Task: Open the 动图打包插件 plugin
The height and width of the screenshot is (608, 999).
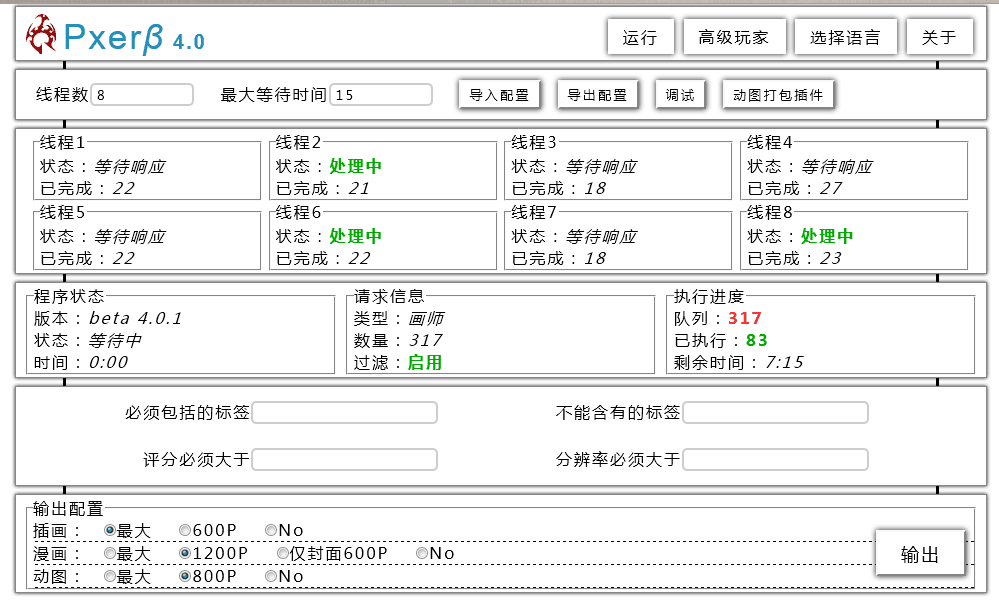Action: (778, 95)
